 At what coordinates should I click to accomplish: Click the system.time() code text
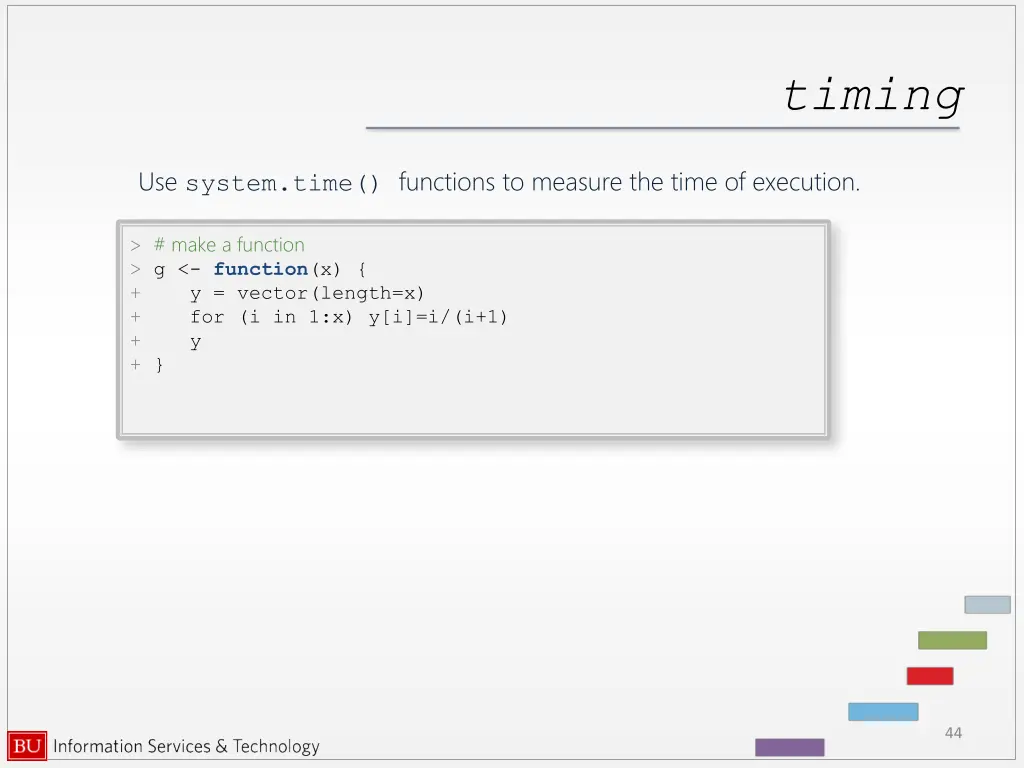(282, 184)
